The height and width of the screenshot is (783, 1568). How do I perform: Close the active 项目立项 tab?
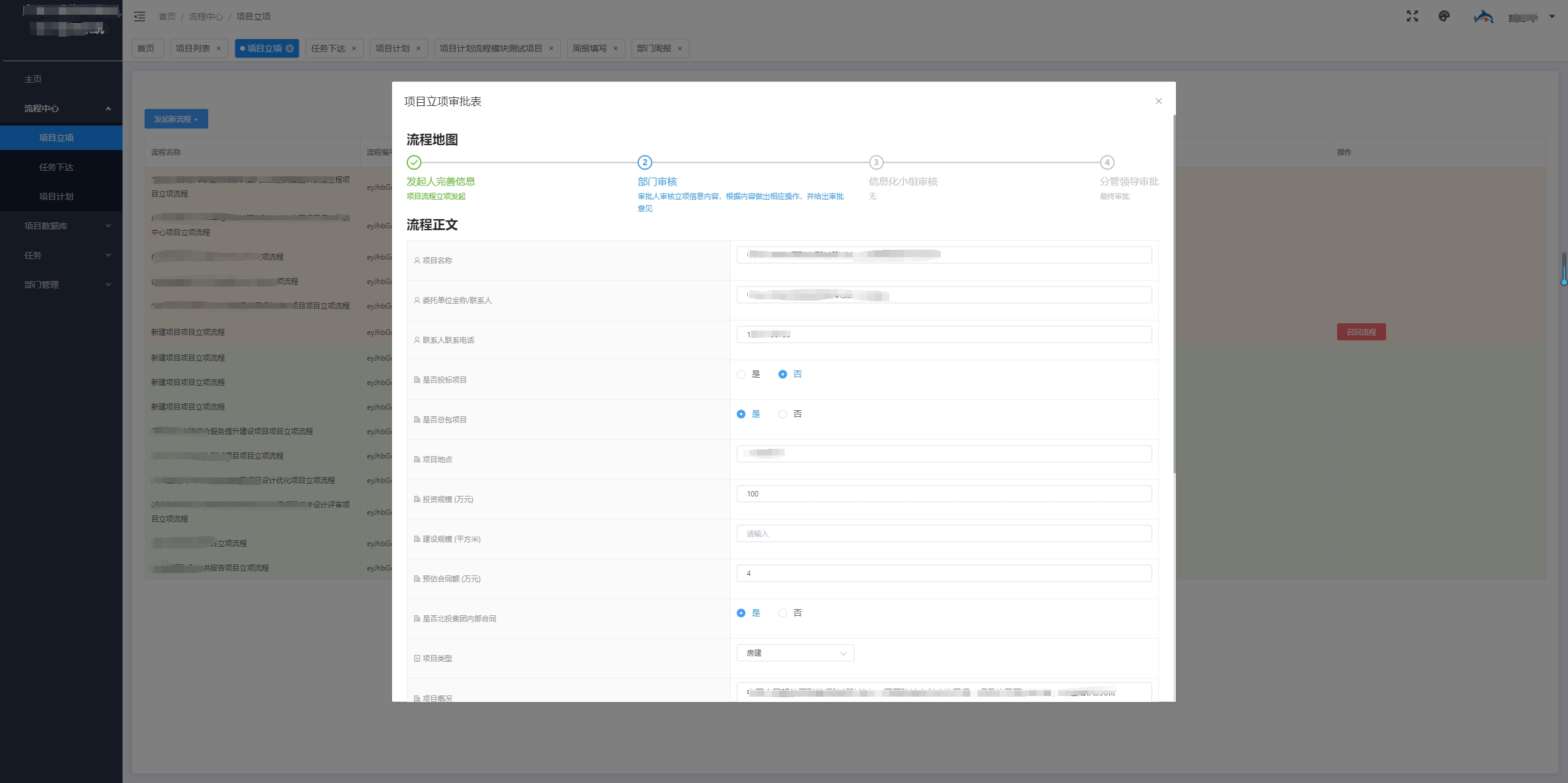point(290,48)
